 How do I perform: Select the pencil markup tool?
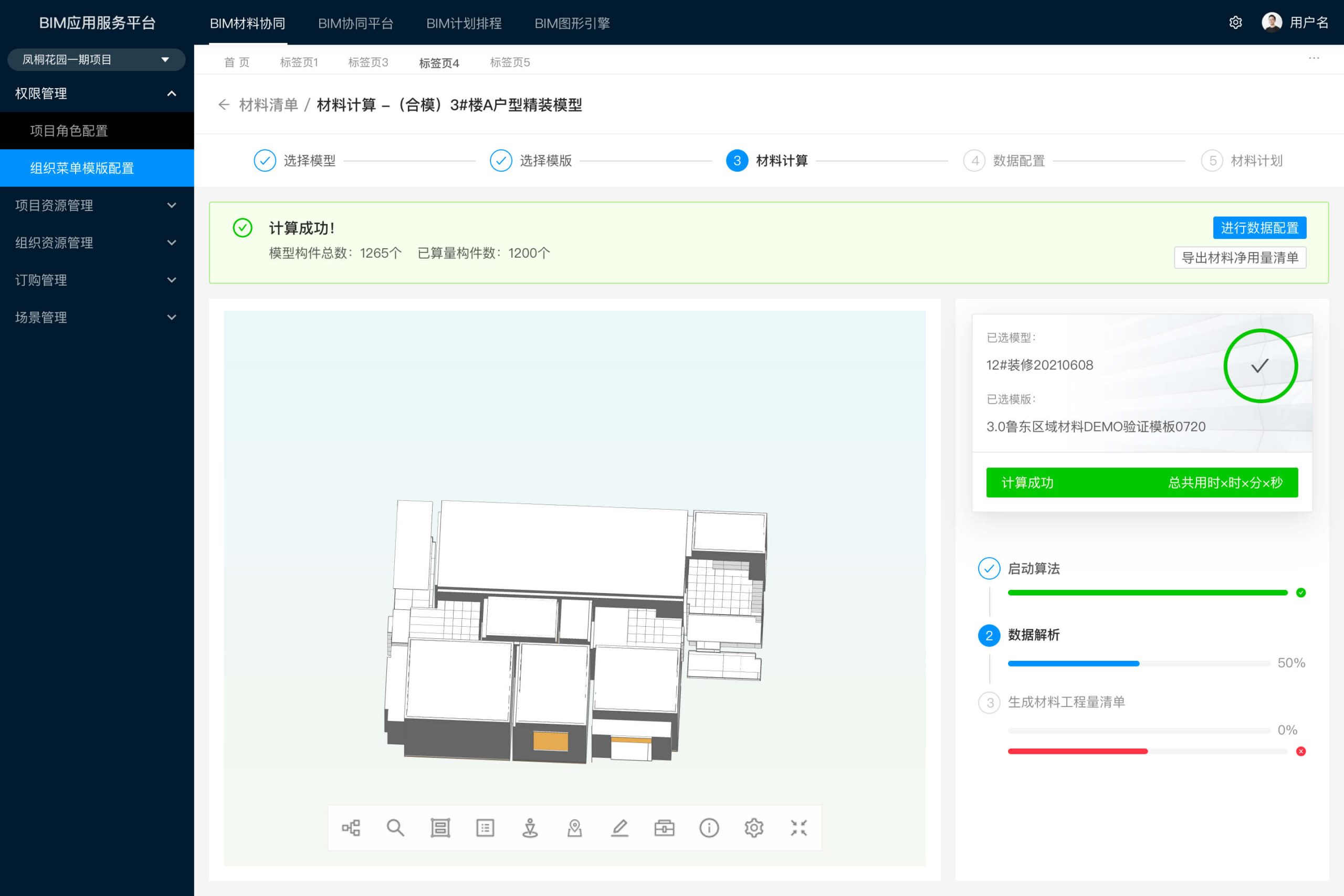[x=619, y=827]
